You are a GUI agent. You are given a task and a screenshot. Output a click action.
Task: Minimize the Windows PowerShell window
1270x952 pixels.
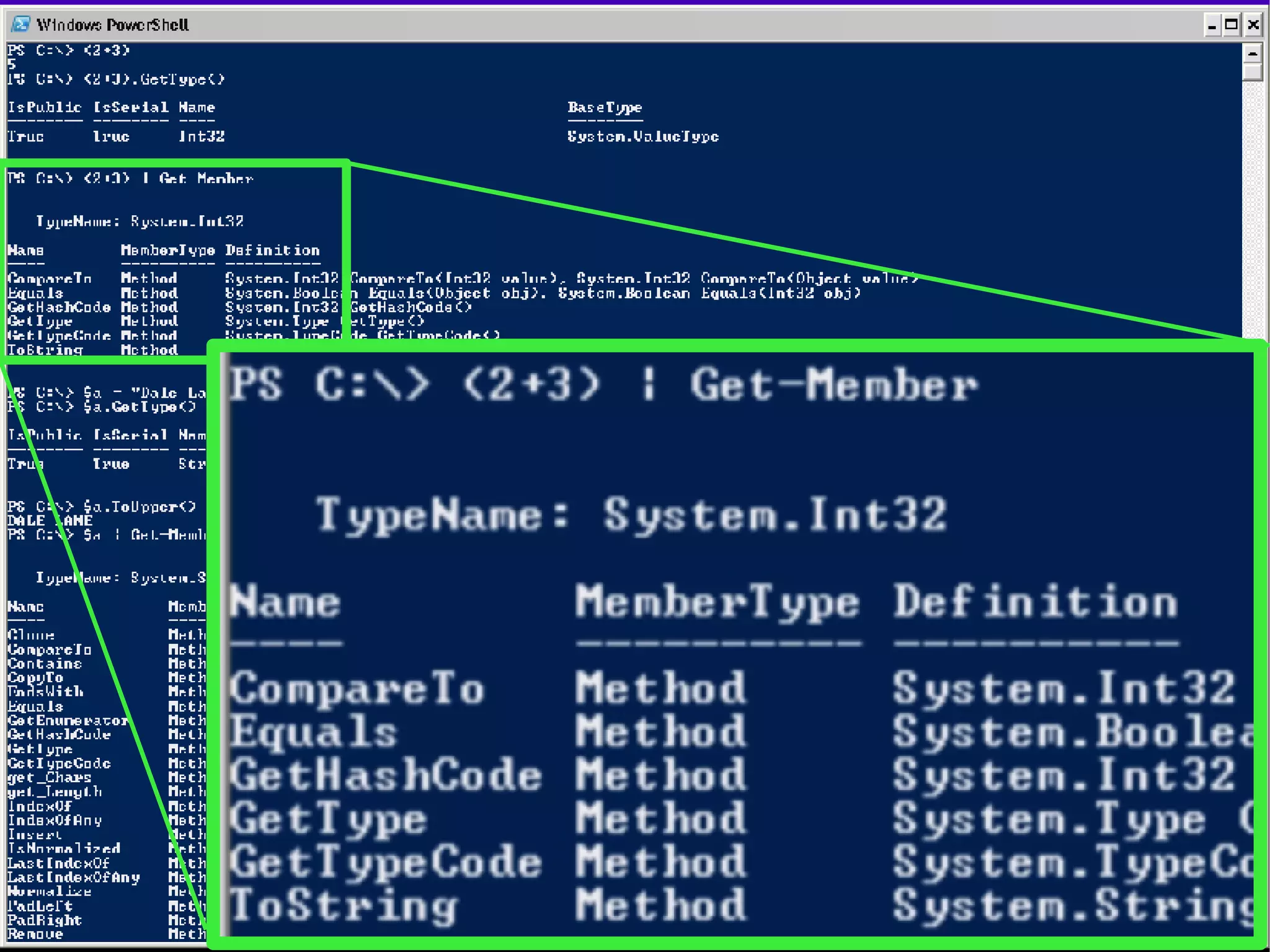pos(1212,25)
